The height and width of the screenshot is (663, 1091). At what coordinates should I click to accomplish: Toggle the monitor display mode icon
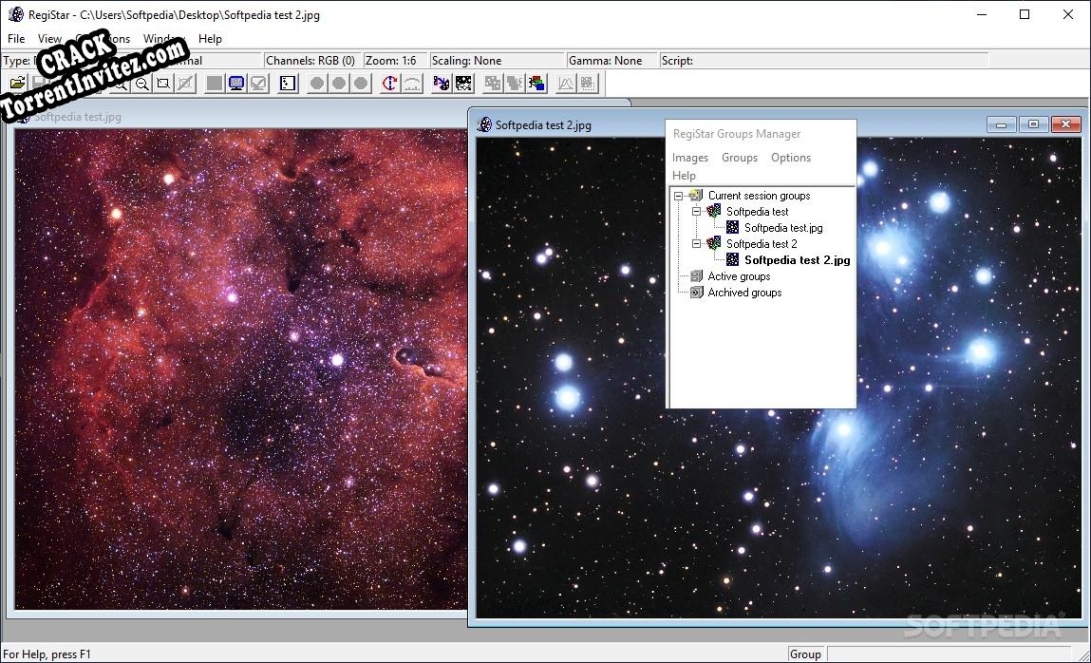(236, 83)
